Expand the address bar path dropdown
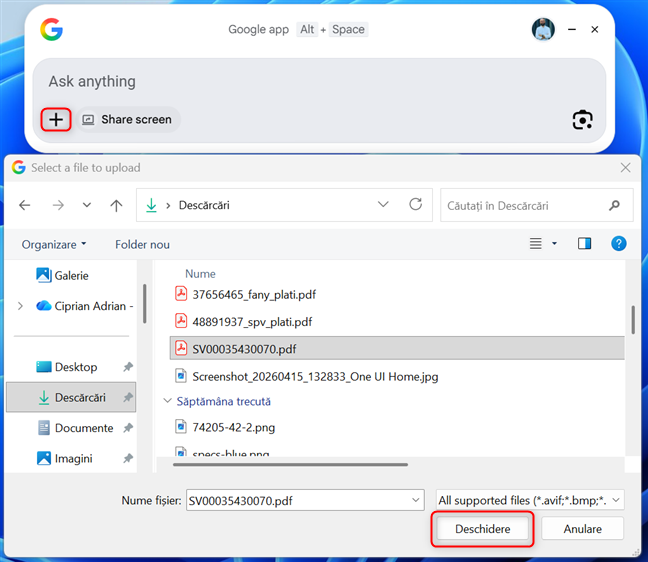Screen dimensions: 648x562 pyautogui.click(x=383, y=205)
